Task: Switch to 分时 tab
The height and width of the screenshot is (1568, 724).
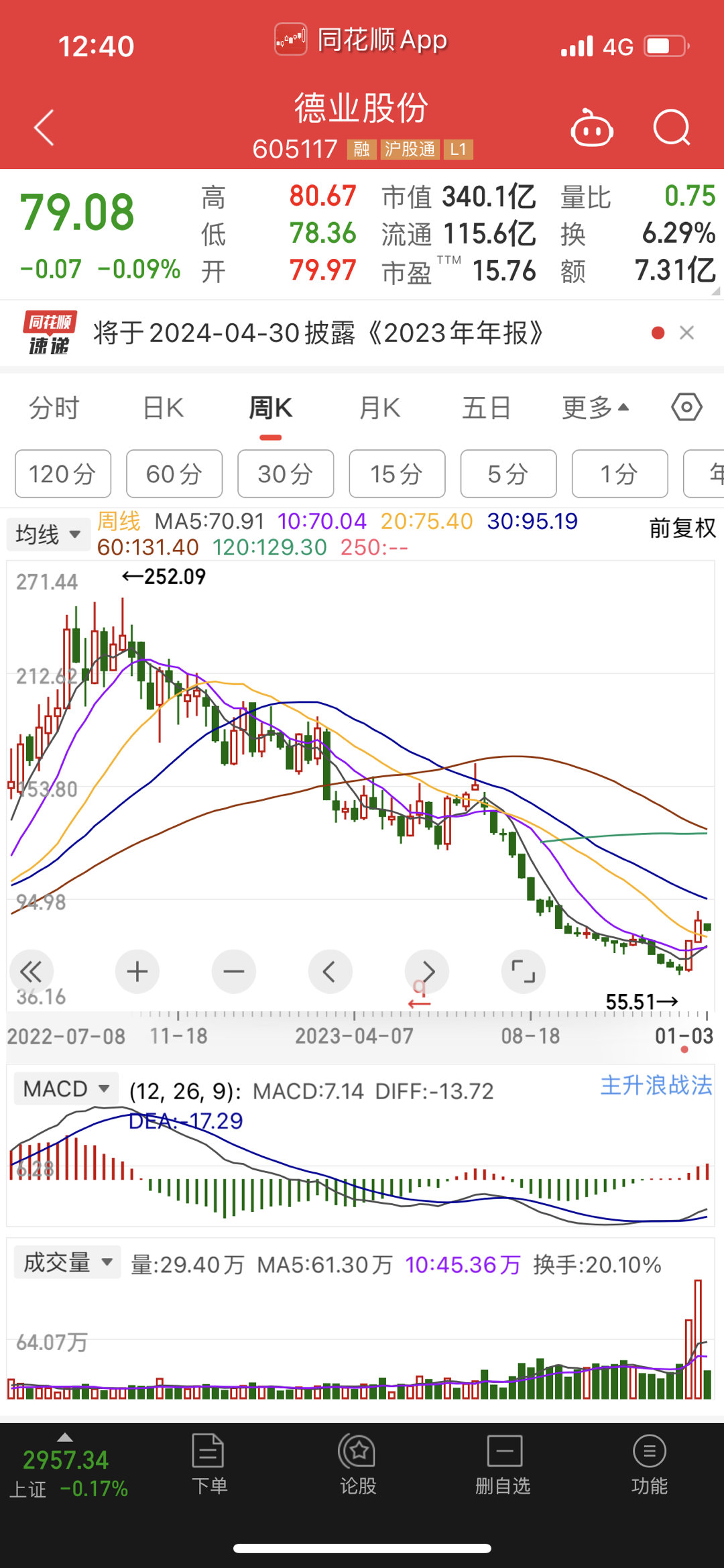Action: click(54, 408)
